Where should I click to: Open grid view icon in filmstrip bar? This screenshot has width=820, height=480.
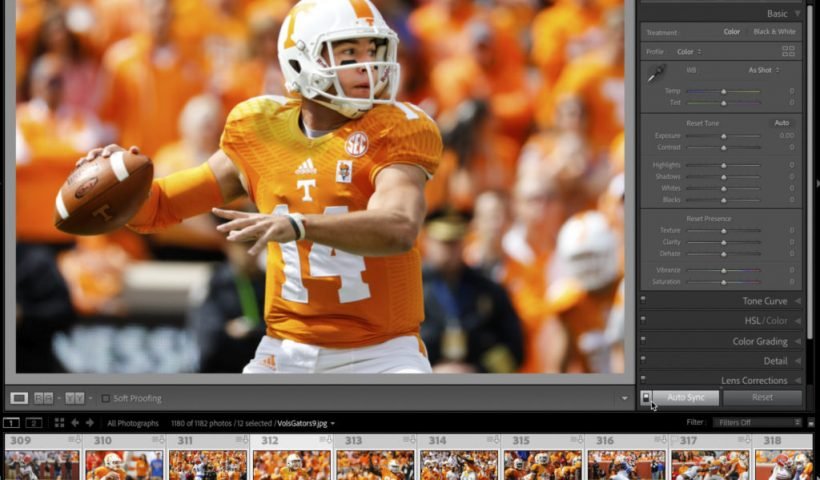tap(59, 423)
